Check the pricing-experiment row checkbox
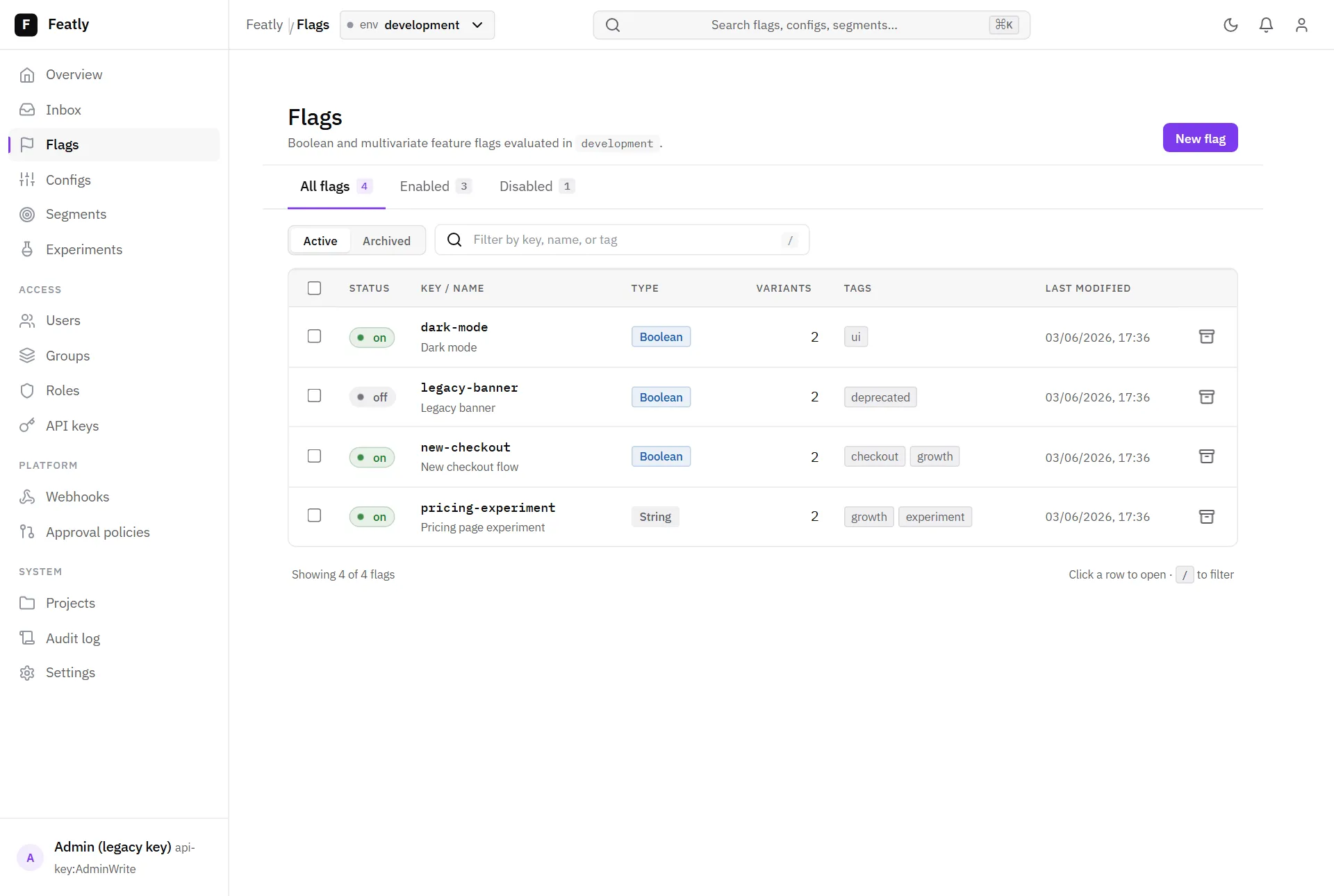 pos(314,515)
